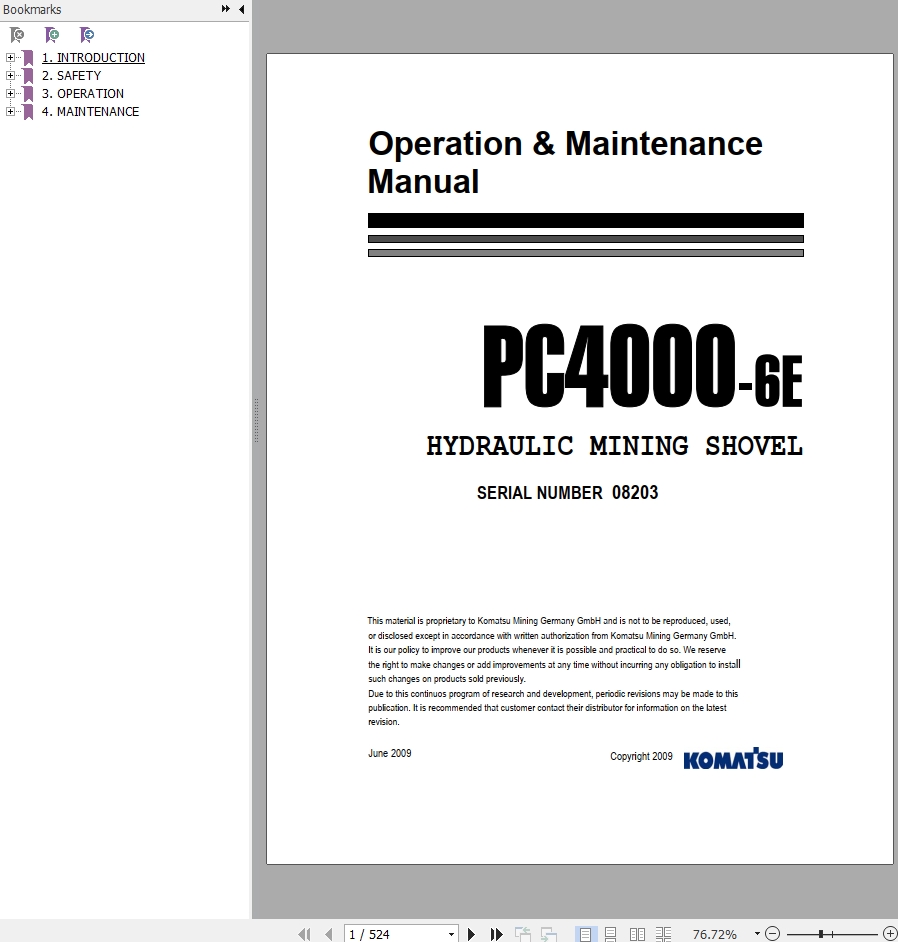Go to first page button
The width and height of the screenshot is (898, 942).
305,934
